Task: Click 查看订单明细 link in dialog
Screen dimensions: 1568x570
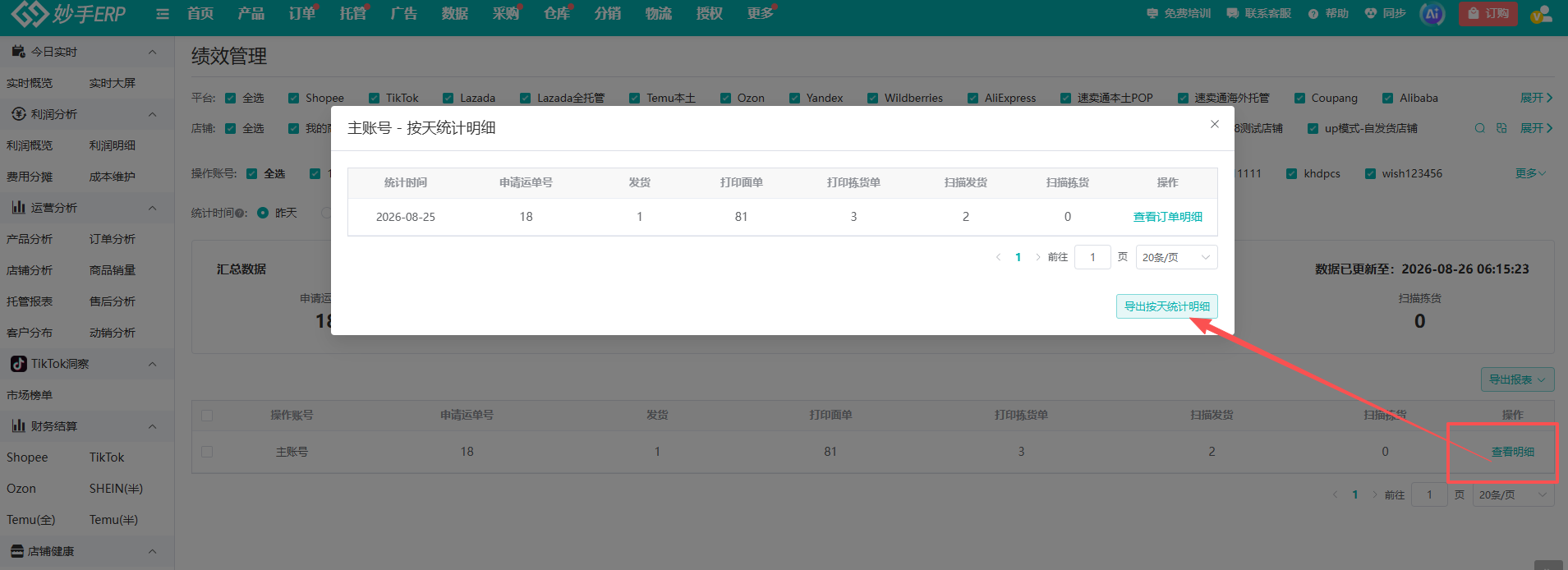Action: point(1167,217)
